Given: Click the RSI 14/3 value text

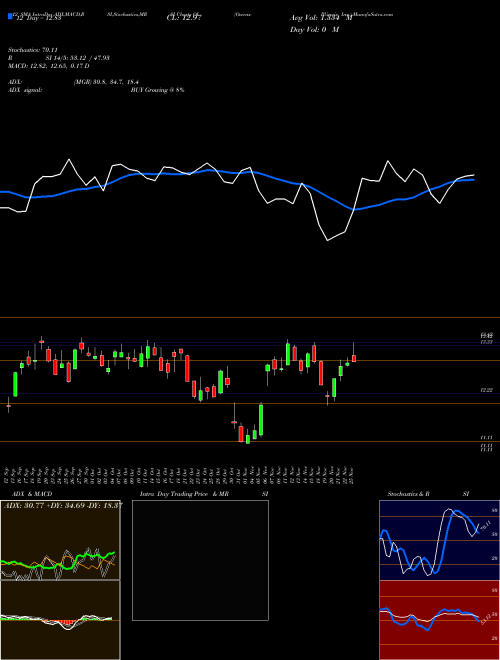Looking at the screenshot, I should pyautogui.click(x=78, y=58).
